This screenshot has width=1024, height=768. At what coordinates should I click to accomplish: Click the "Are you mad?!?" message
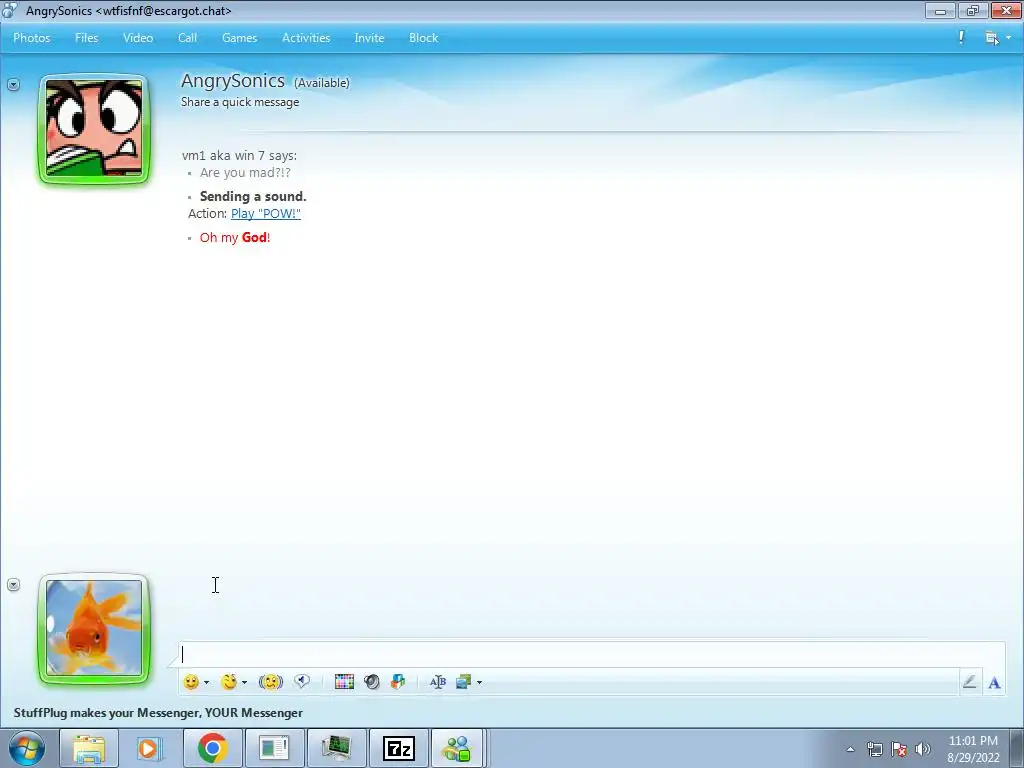245,172
